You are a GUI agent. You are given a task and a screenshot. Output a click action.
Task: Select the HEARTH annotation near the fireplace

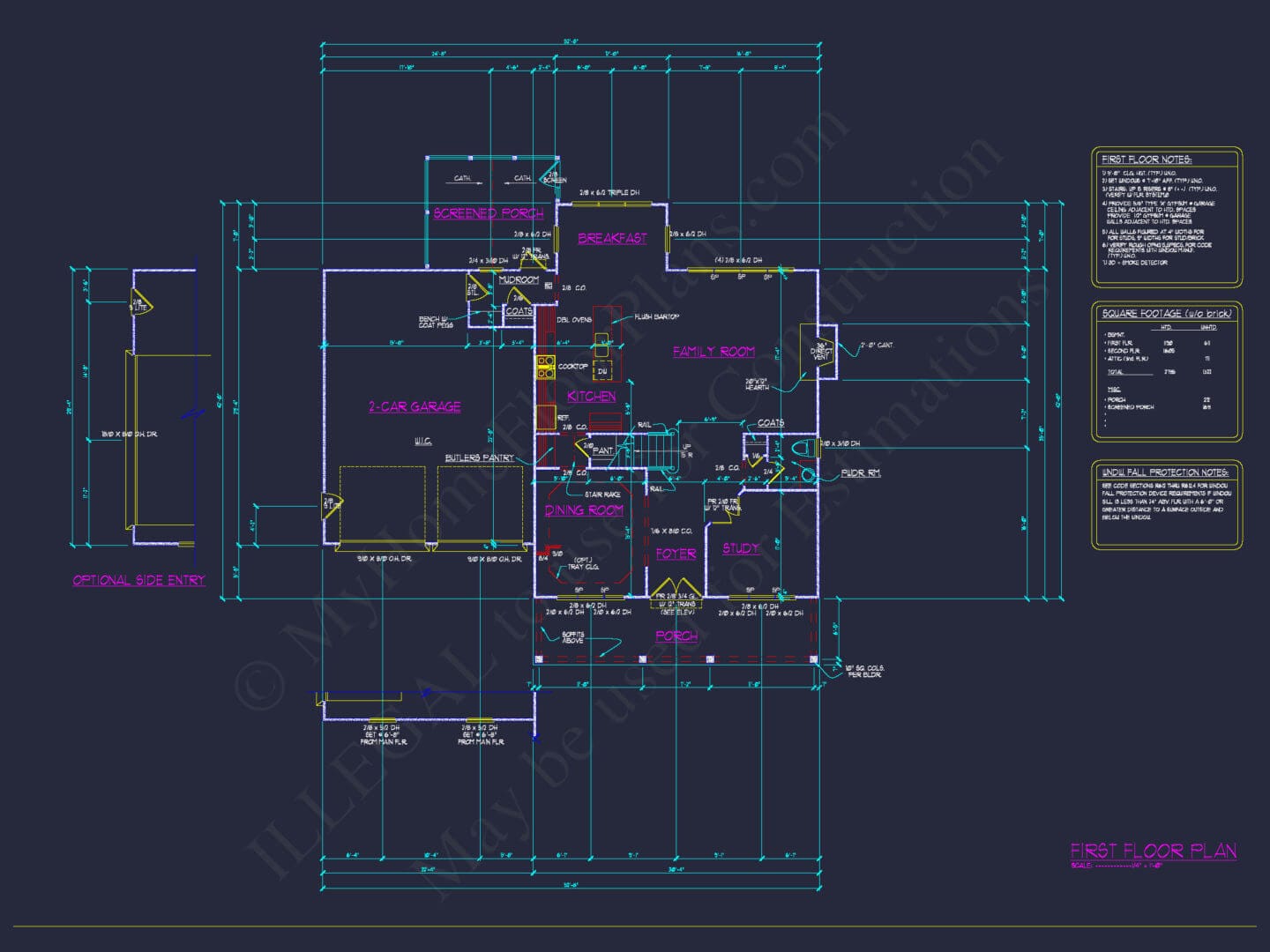click(758, 384)
